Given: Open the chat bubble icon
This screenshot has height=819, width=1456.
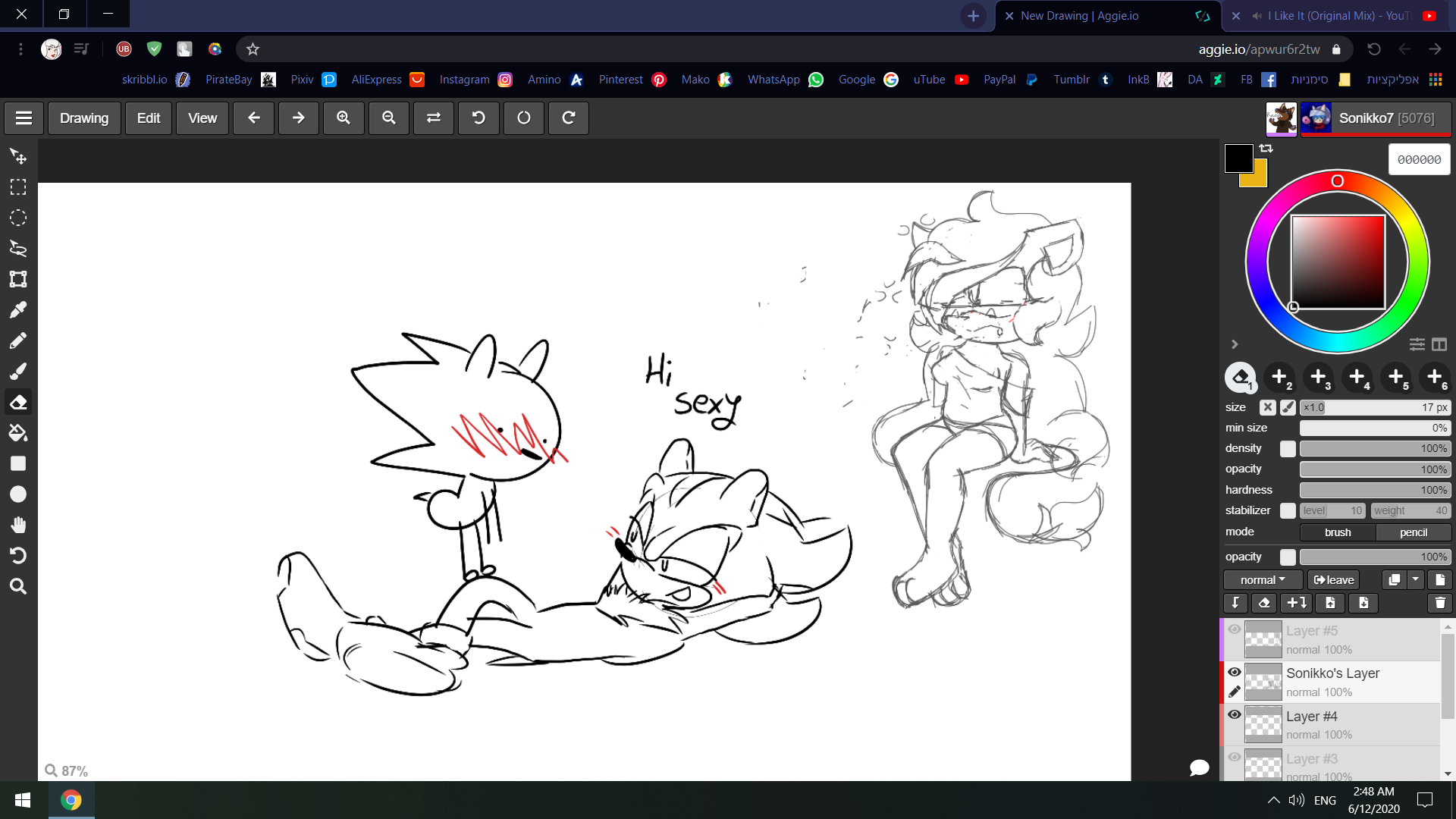Looking at the screenshot, I should tap(1199, 768).
